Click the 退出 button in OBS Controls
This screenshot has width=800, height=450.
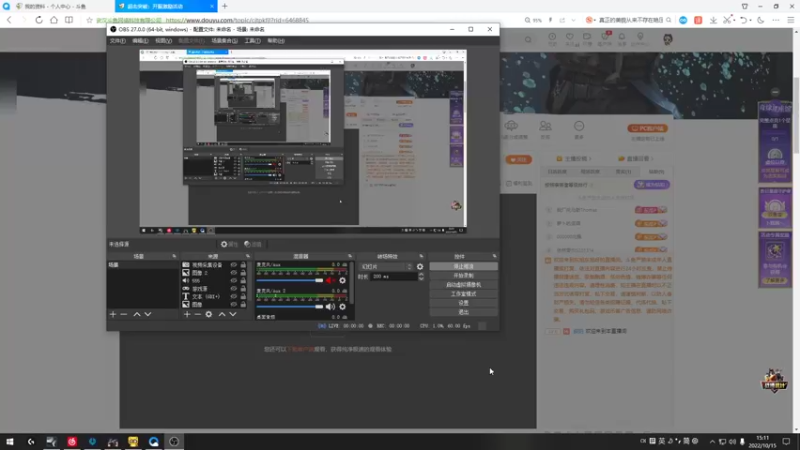click(x=463, y=312)
